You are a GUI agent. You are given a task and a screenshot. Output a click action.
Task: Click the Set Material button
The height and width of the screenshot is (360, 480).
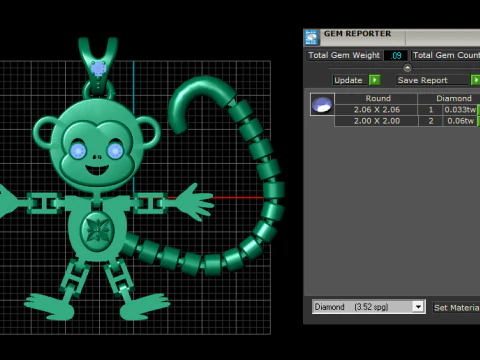click(x=456, y=308)
